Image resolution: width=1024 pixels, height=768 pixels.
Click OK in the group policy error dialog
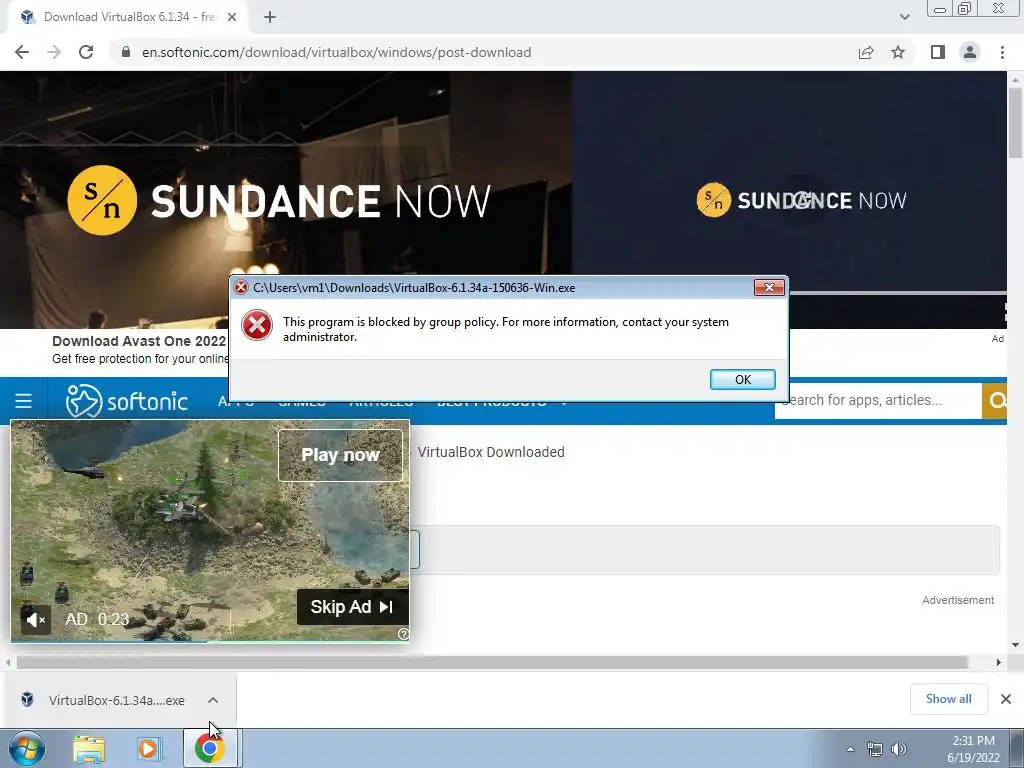point(743,379)
